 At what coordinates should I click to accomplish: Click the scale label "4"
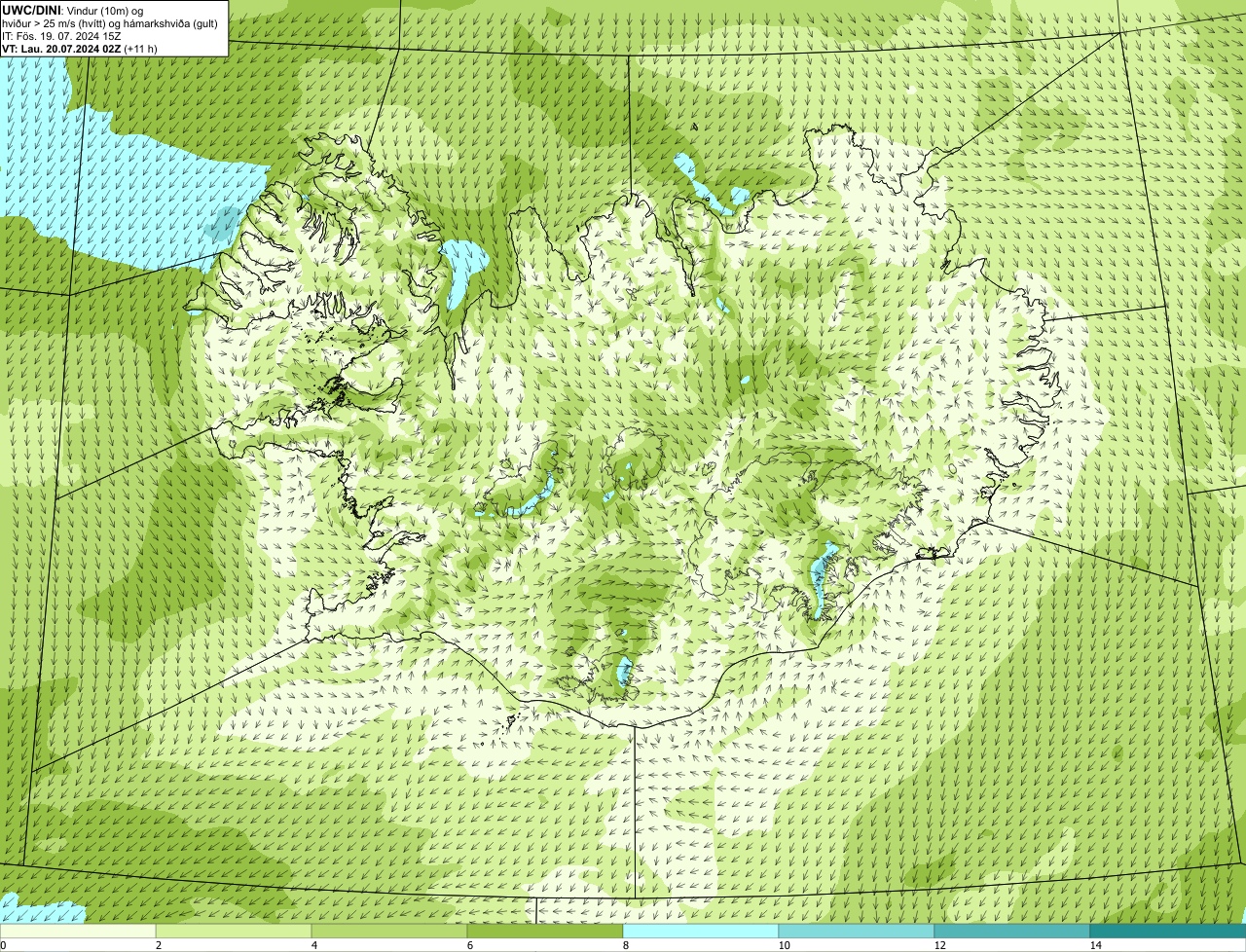[313, 945]
